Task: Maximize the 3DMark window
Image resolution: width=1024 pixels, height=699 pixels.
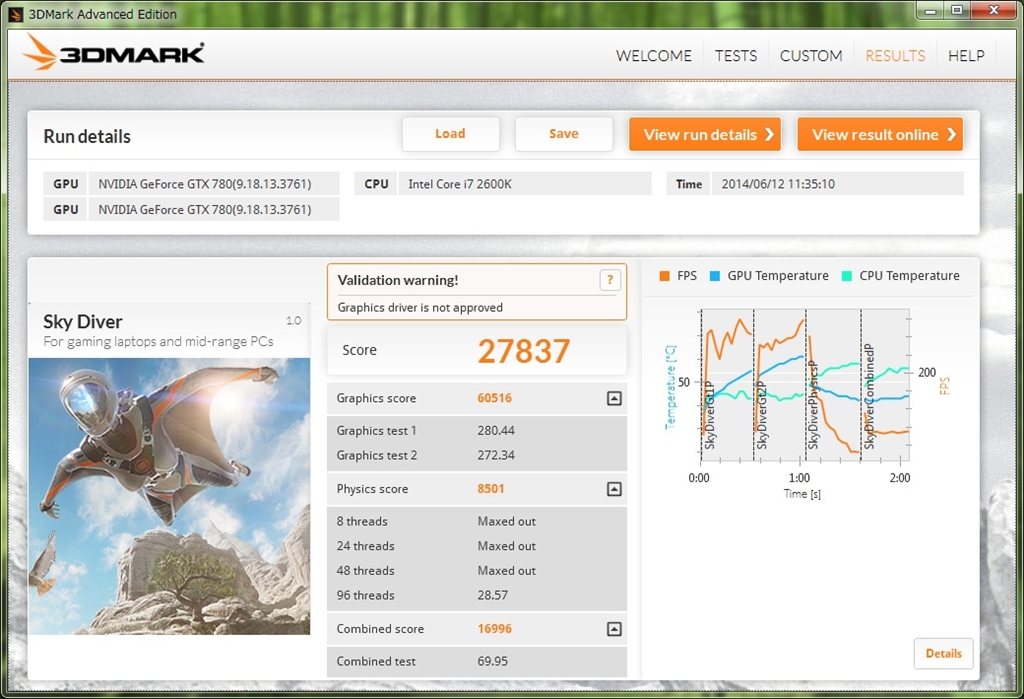Action: (957, 10)
